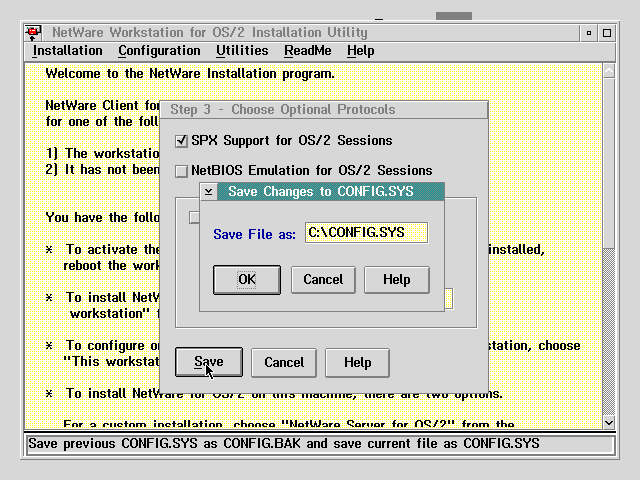Click OK in Save Changes to CONFIG.SYS

247,280
